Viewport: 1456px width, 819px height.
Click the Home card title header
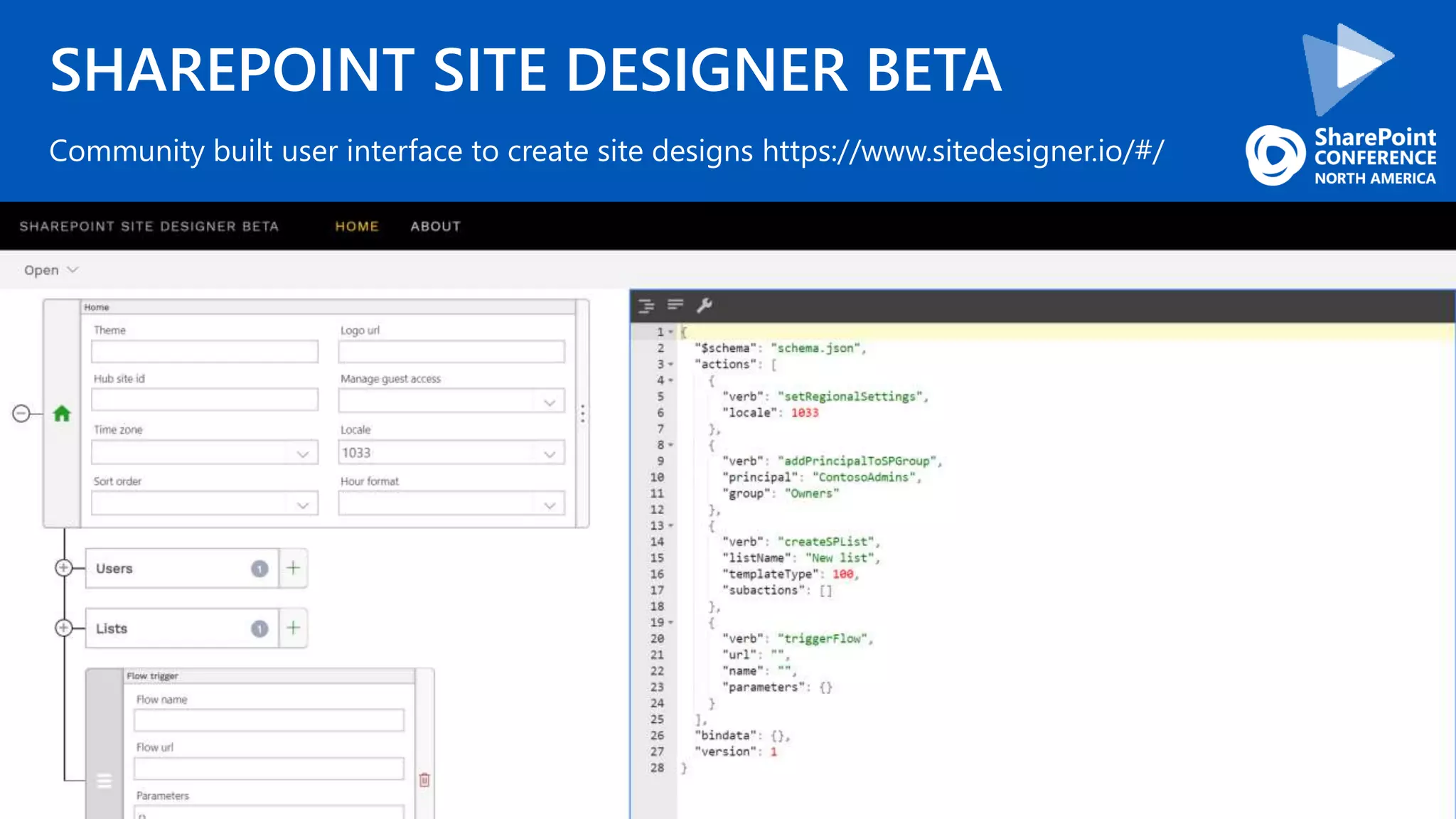pos(328,307)
